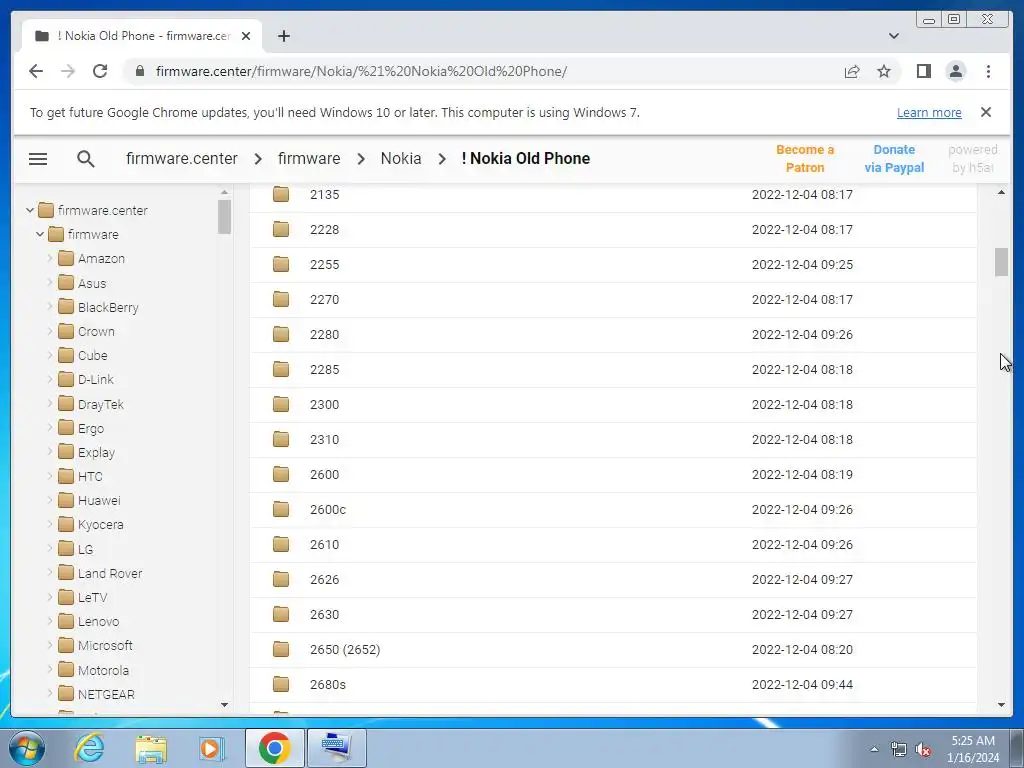Viewport: 1024px width, 768px height.
Task: Click the search magnifier icon
Action: pos(86,159)
